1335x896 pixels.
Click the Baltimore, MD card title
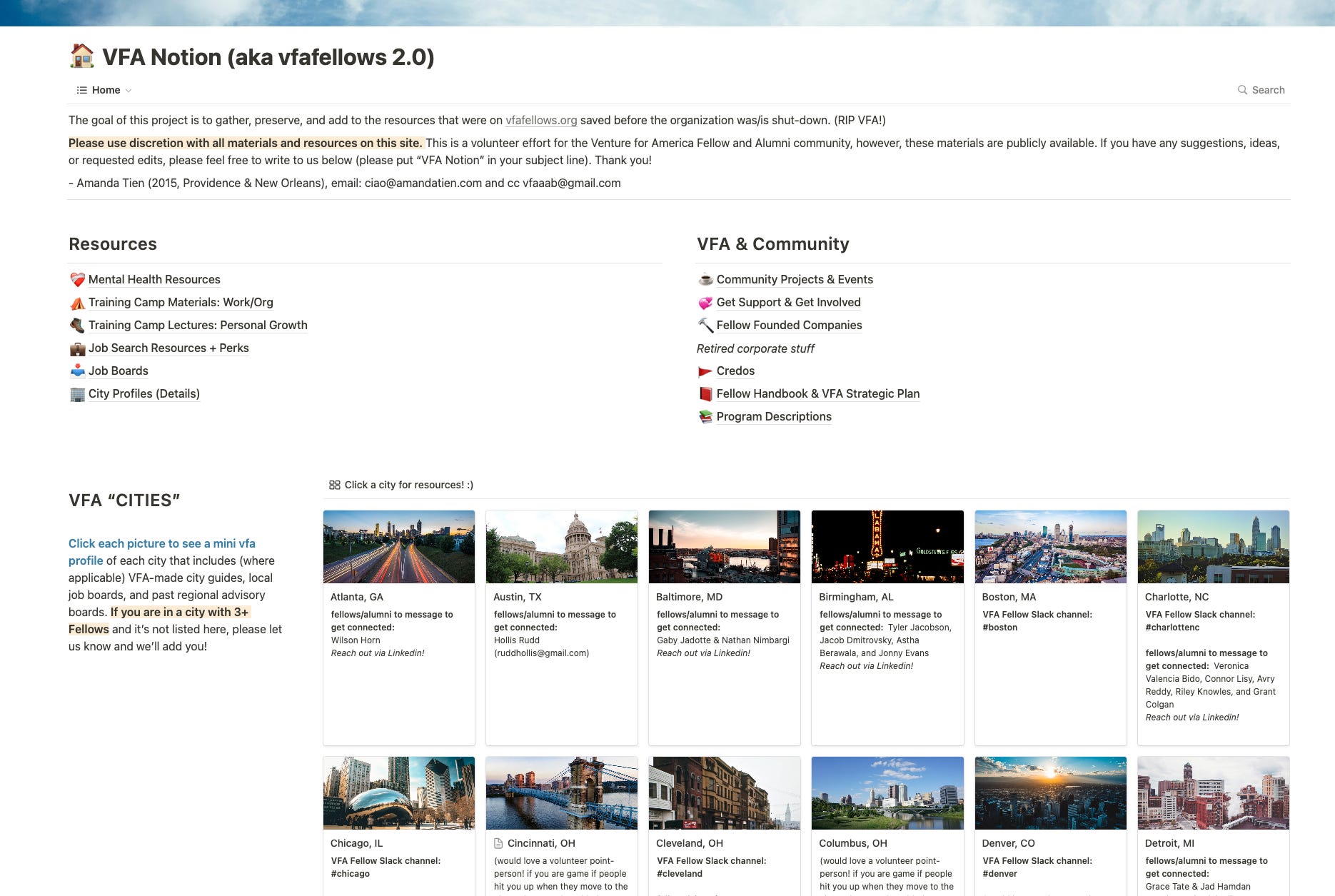click(x=690, y=597)
